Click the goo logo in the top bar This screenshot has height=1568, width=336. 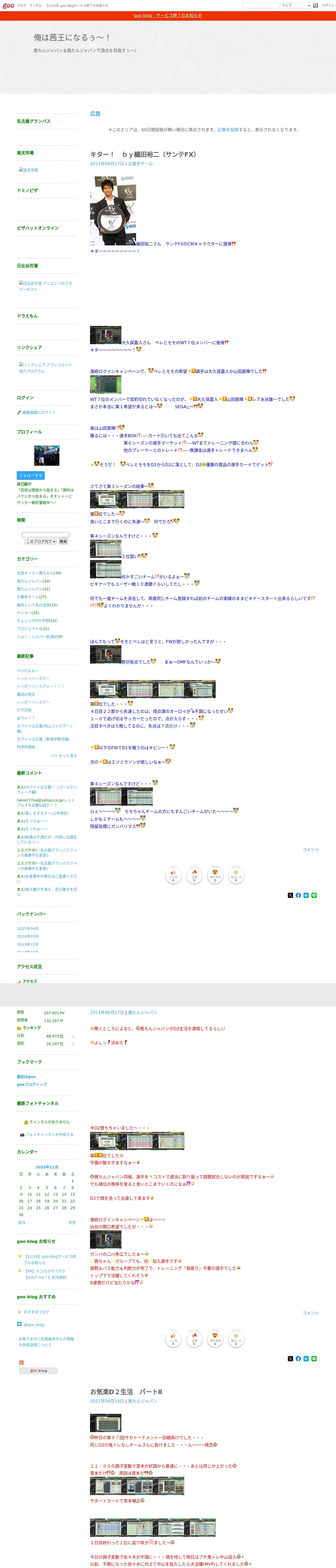[8, 5]
